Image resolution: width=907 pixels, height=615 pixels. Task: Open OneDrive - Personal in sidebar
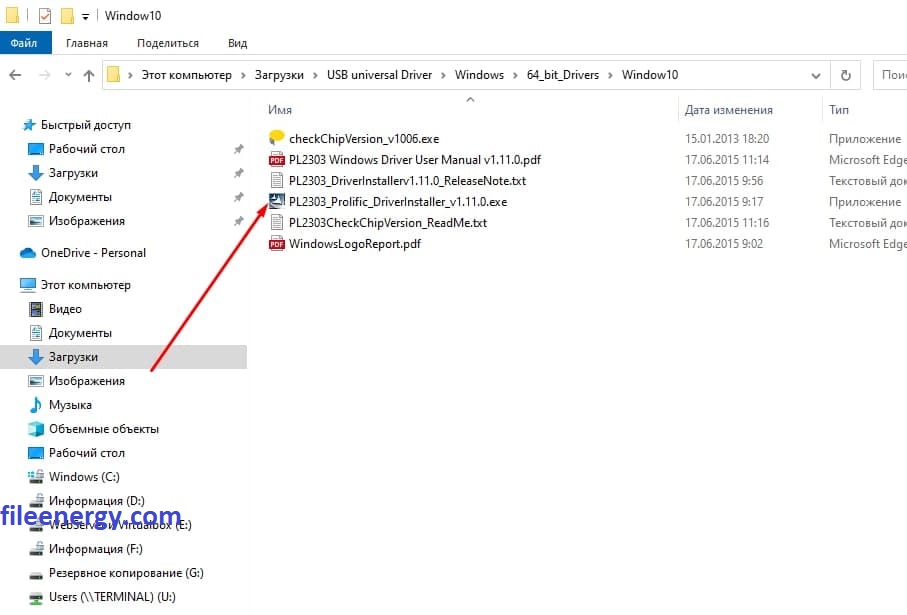pyautogui.click(x=93, y=252)
